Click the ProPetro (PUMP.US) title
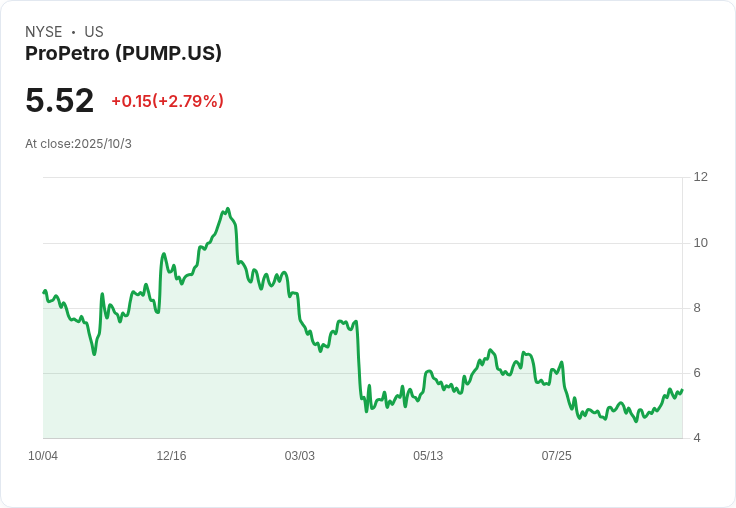 click(x=123, y=54)
